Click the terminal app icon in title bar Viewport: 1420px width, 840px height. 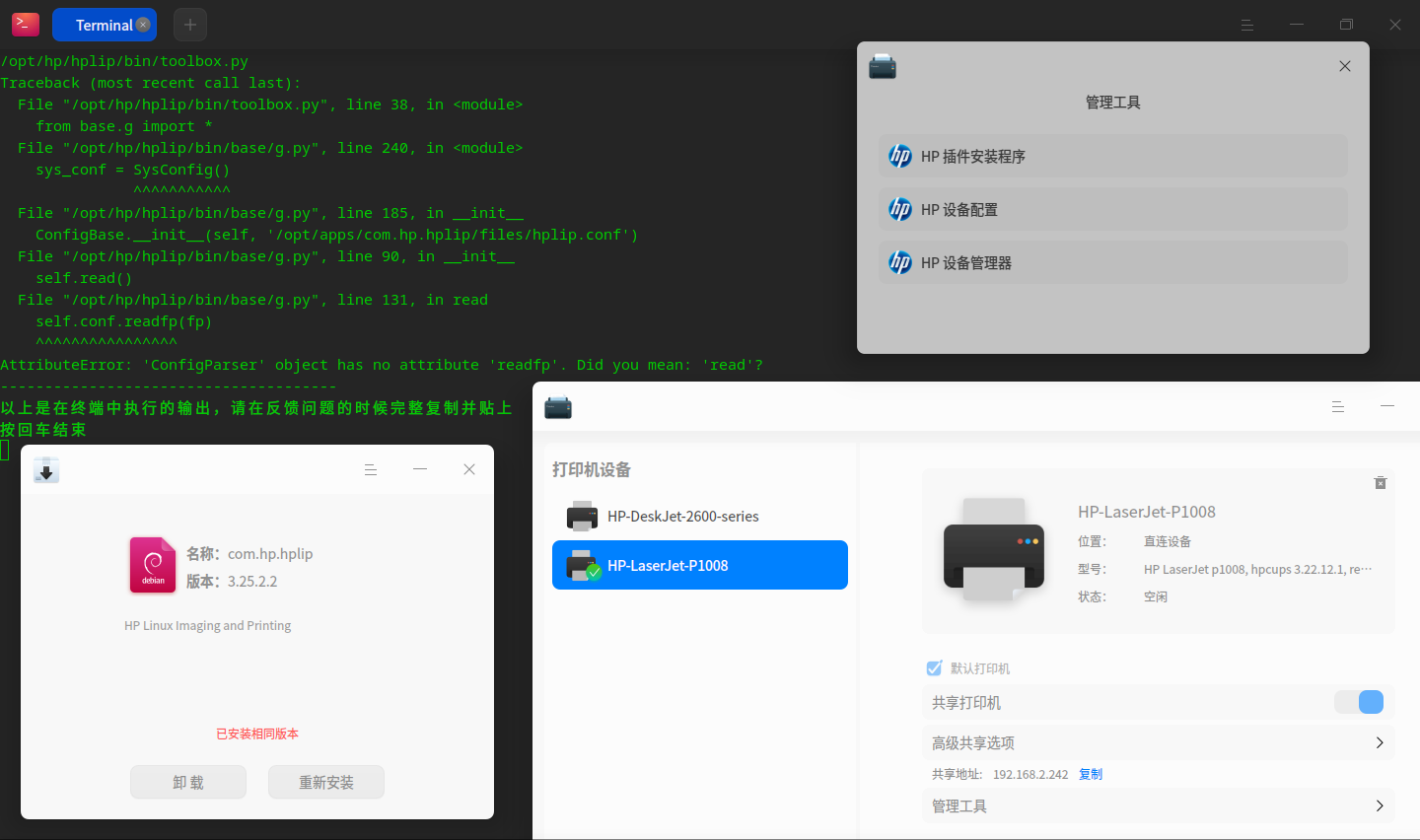pos(26,25)
